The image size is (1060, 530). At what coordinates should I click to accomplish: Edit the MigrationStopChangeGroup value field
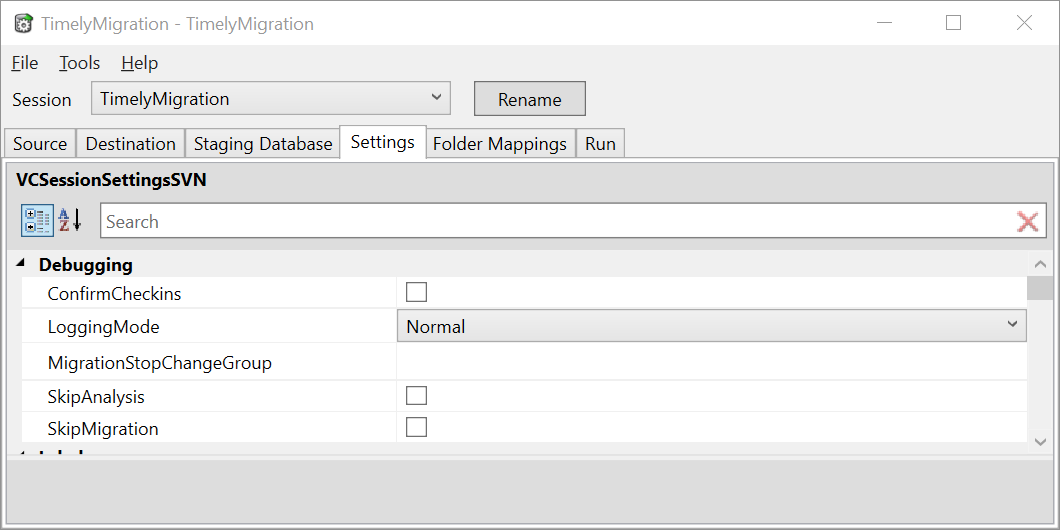tap(711, 362)
